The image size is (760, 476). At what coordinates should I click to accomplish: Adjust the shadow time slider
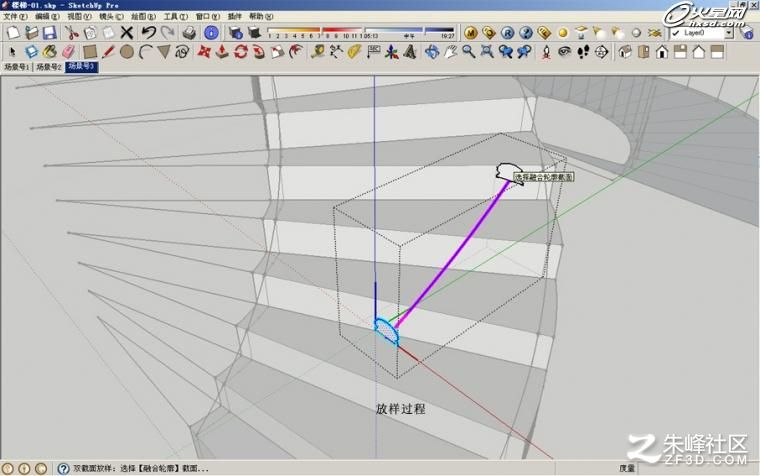(410, 31)
